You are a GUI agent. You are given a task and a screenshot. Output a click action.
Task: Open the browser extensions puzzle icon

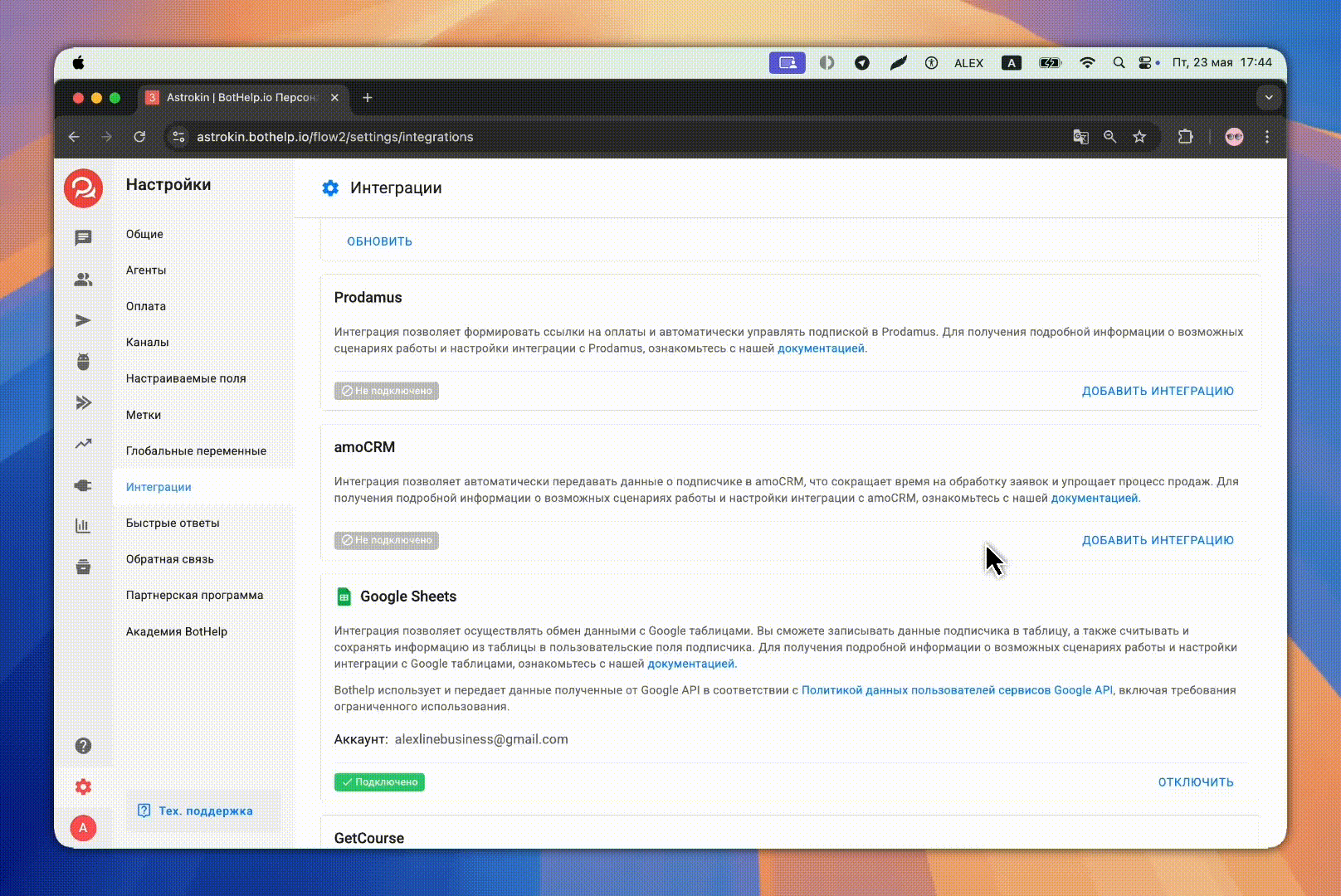point(1185,137)
